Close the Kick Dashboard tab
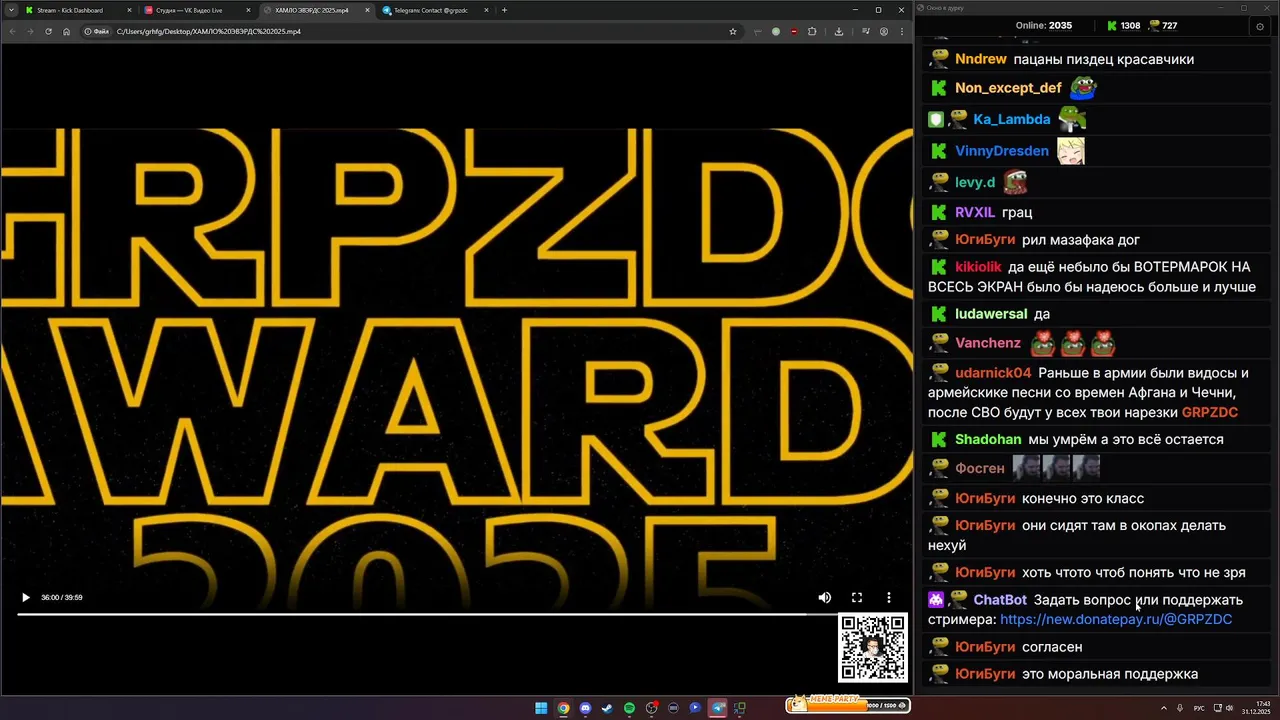 (x=129, y=10)
